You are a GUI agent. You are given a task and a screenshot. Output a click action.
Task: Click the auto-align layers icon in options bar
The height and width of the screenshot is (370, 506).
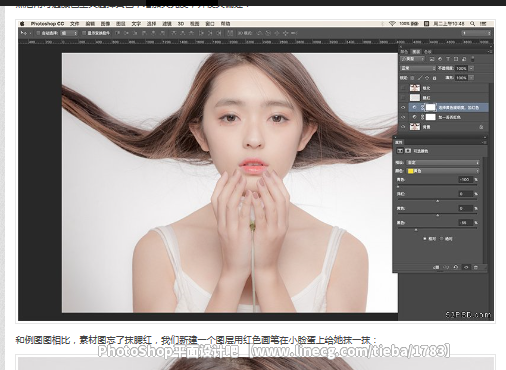[230, 33]
